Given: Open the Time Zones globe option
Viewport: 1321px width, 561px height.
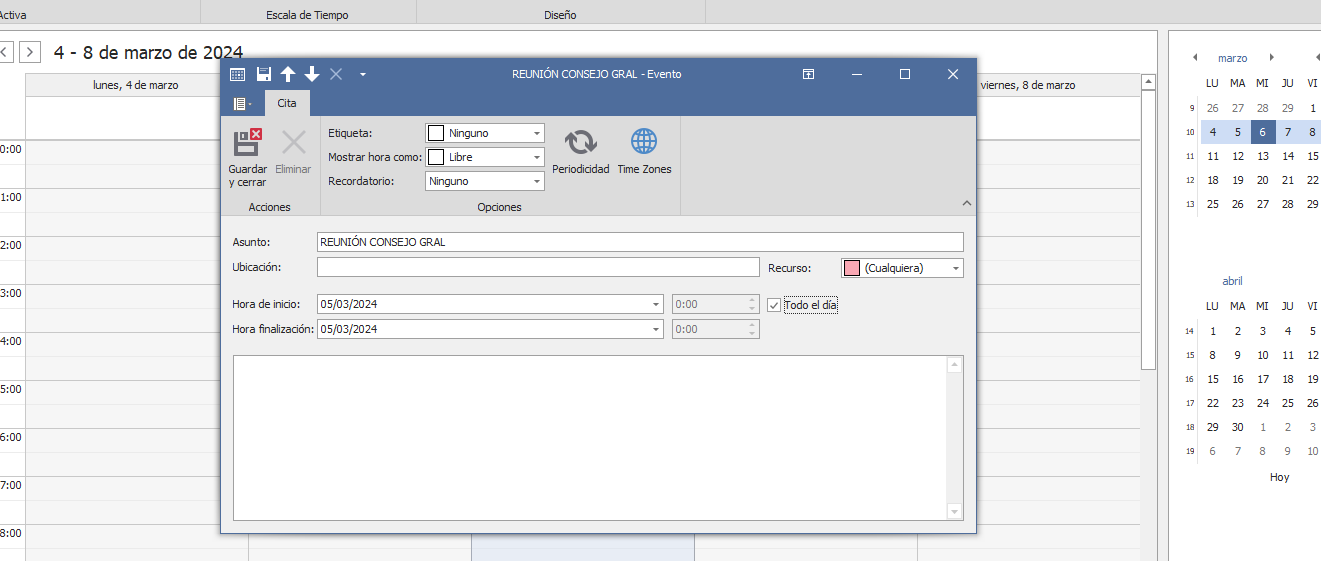Looking at the screenshot, I should [x=644, y=152].
